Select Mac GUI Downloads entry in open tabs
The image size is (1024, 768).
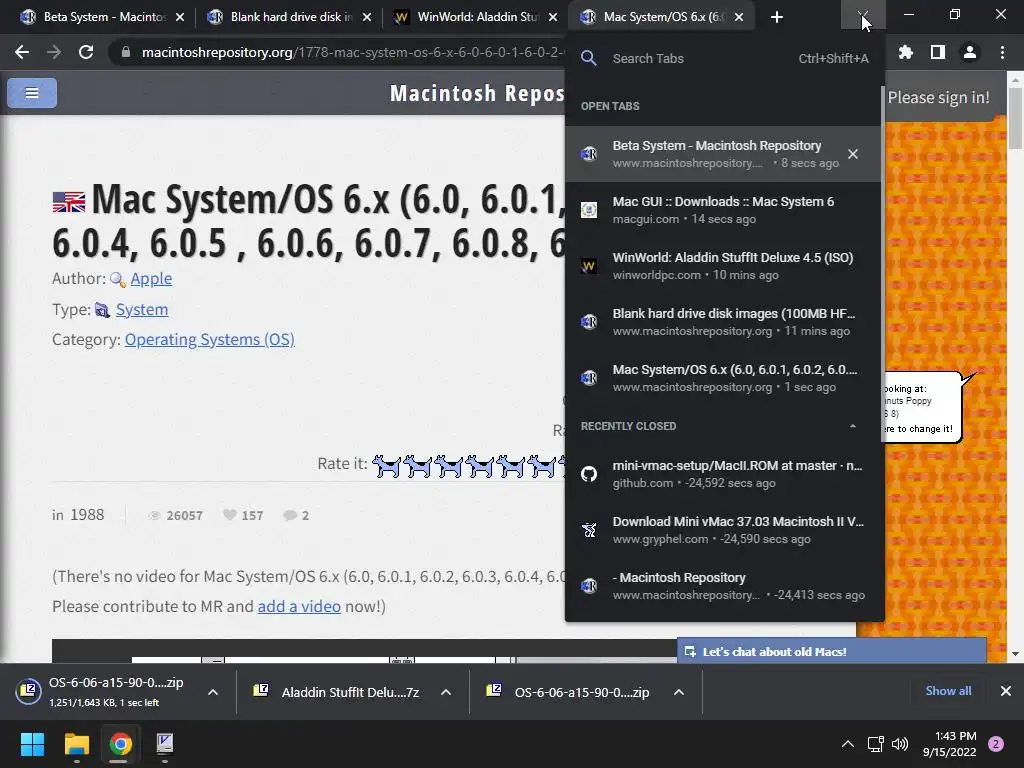[x=723, y=210]
